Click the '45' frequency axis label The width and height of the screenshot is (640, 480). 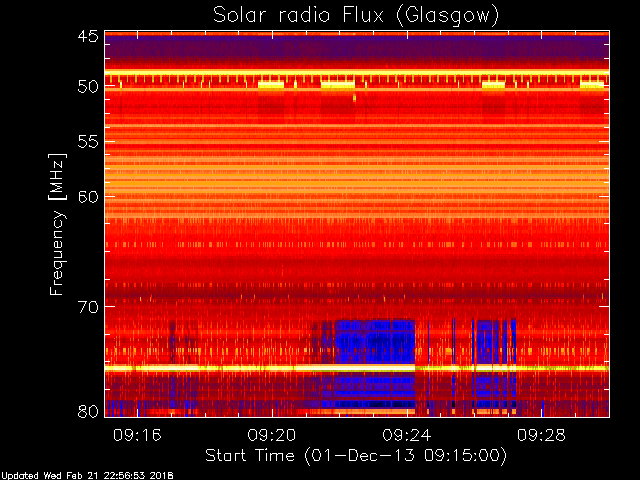coord(88,36)
